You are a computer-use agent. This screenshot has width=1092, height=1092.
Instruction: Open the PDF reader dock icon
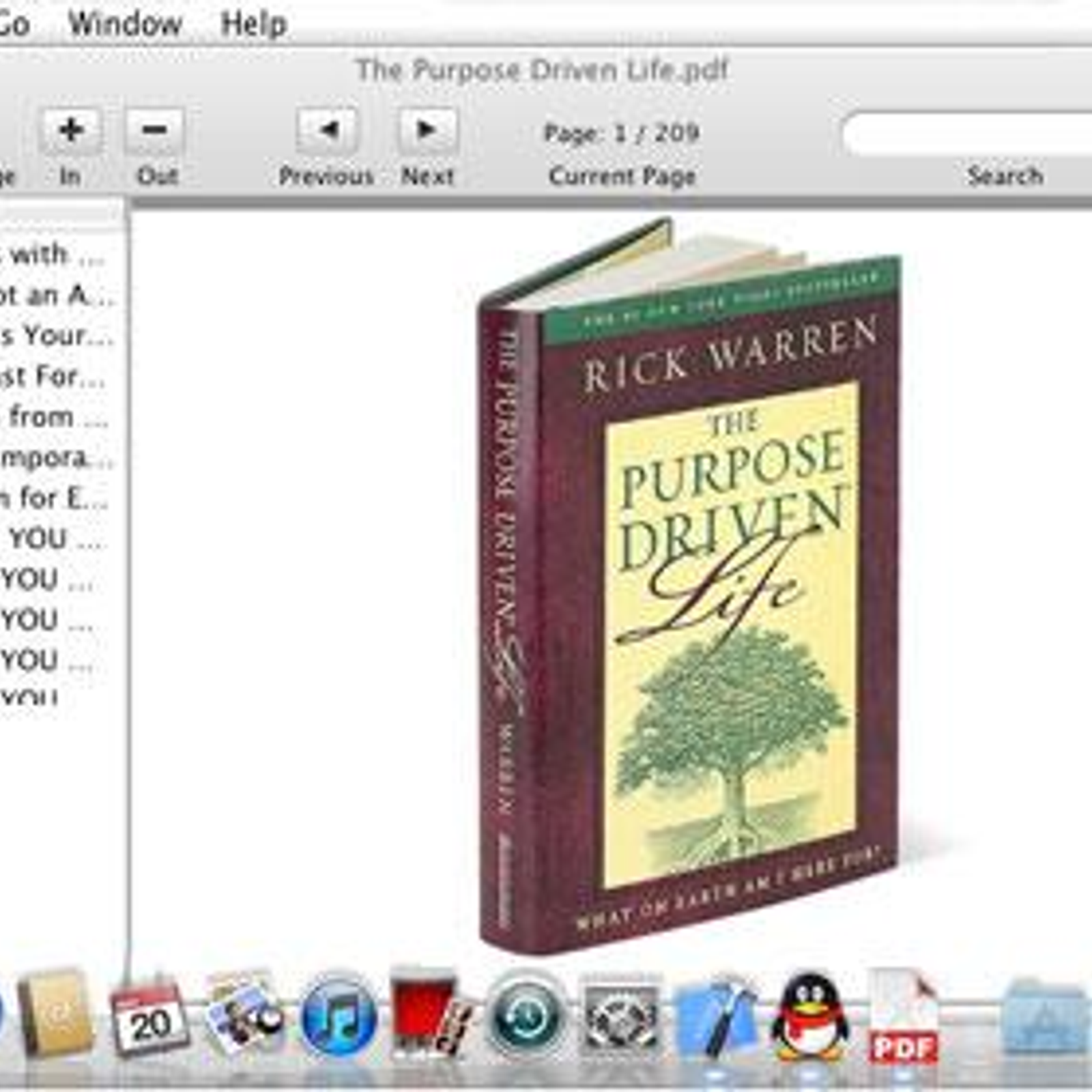pyautogui.click(x=902, y=1017)
